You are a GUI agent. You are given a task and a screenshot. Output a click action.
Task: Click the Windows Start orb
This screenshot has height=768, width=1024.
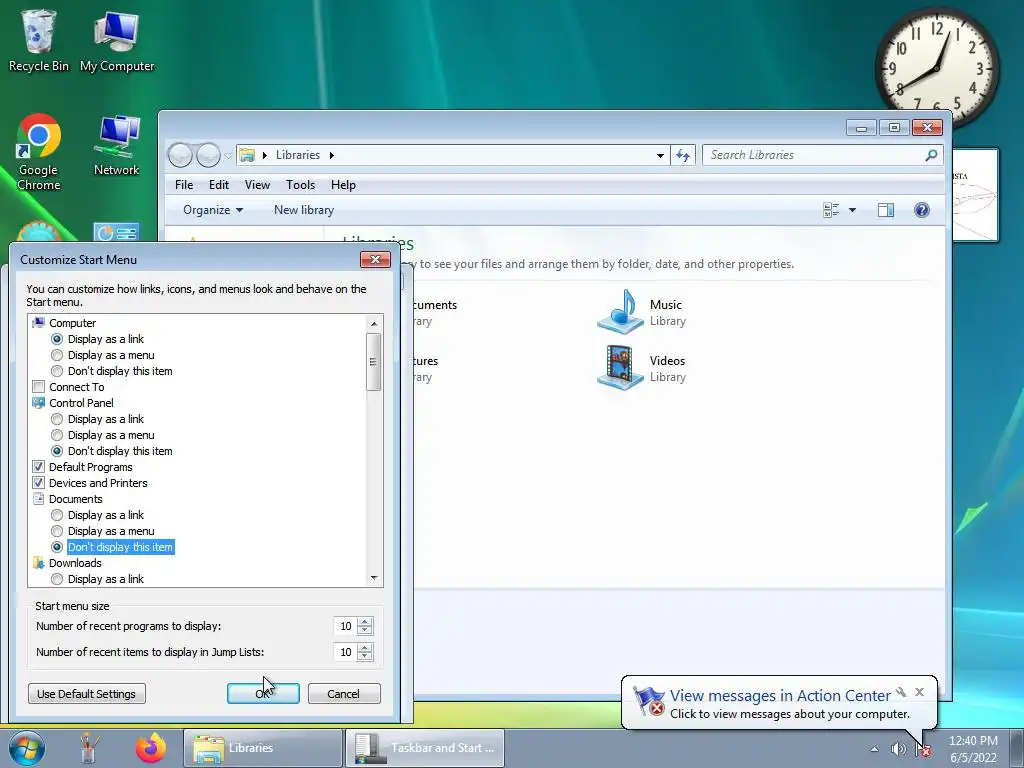tap(27, 748)
